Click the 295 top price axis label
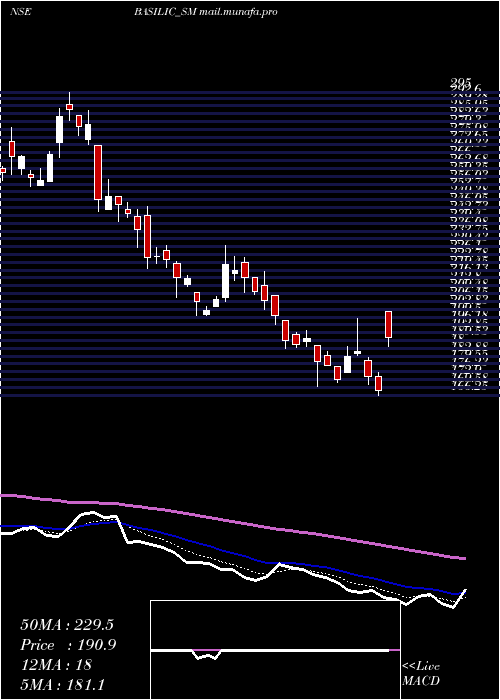The image size is (500, 700). (x=461, y=82)
